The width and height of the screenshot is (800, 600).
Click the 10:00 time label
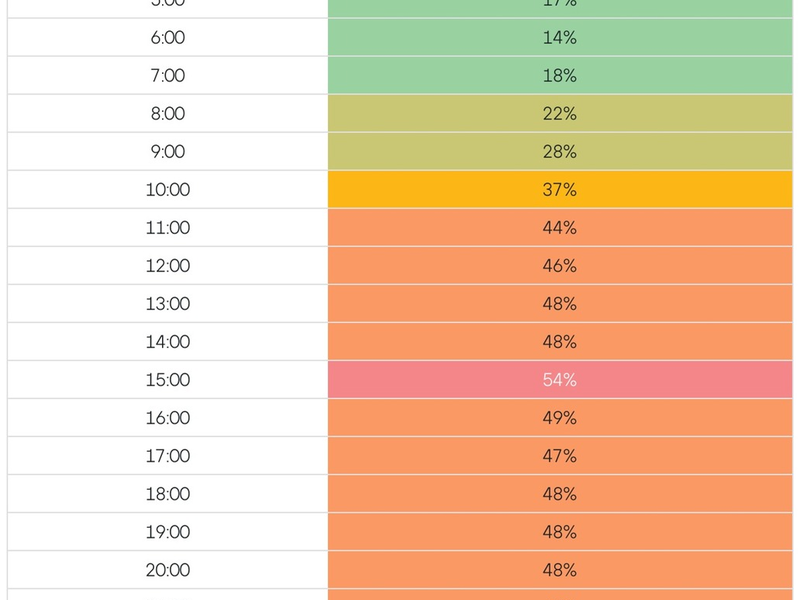pos(168,190)
